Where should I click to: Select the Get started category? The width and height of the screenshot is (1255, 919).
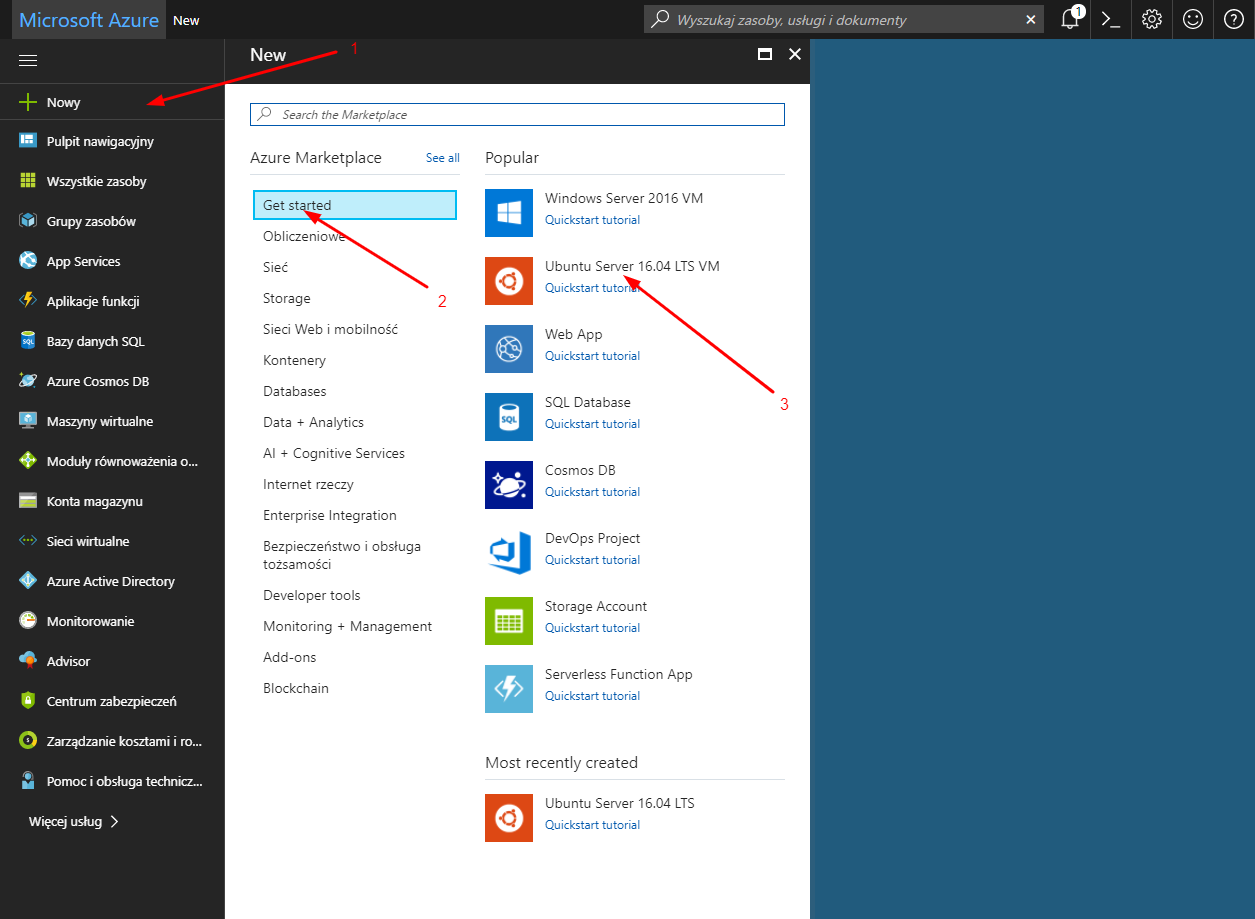(355, 205)
